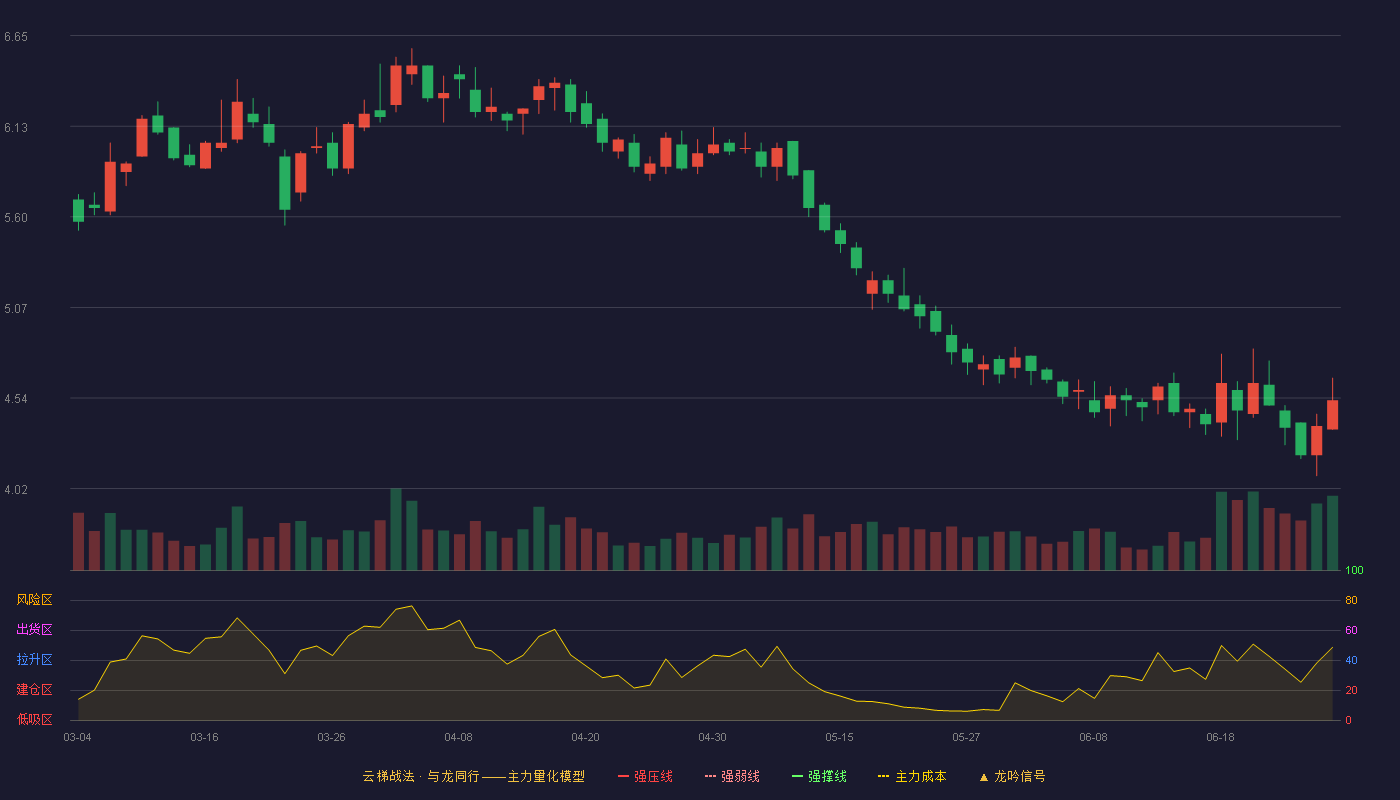
Task: Click the last red candlestick on the chart
Action: pyautogui.click(x=1332, y=414)
